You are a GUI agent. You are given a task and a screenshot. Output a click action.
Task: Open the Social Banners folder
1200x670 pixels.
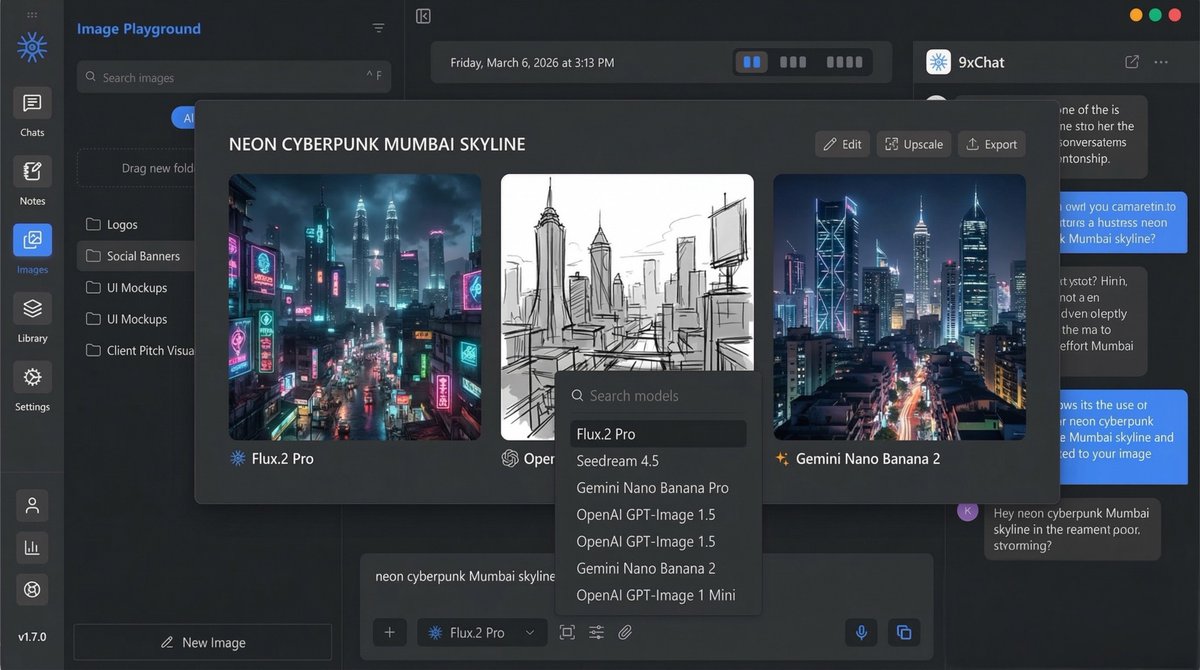point(136,256)
